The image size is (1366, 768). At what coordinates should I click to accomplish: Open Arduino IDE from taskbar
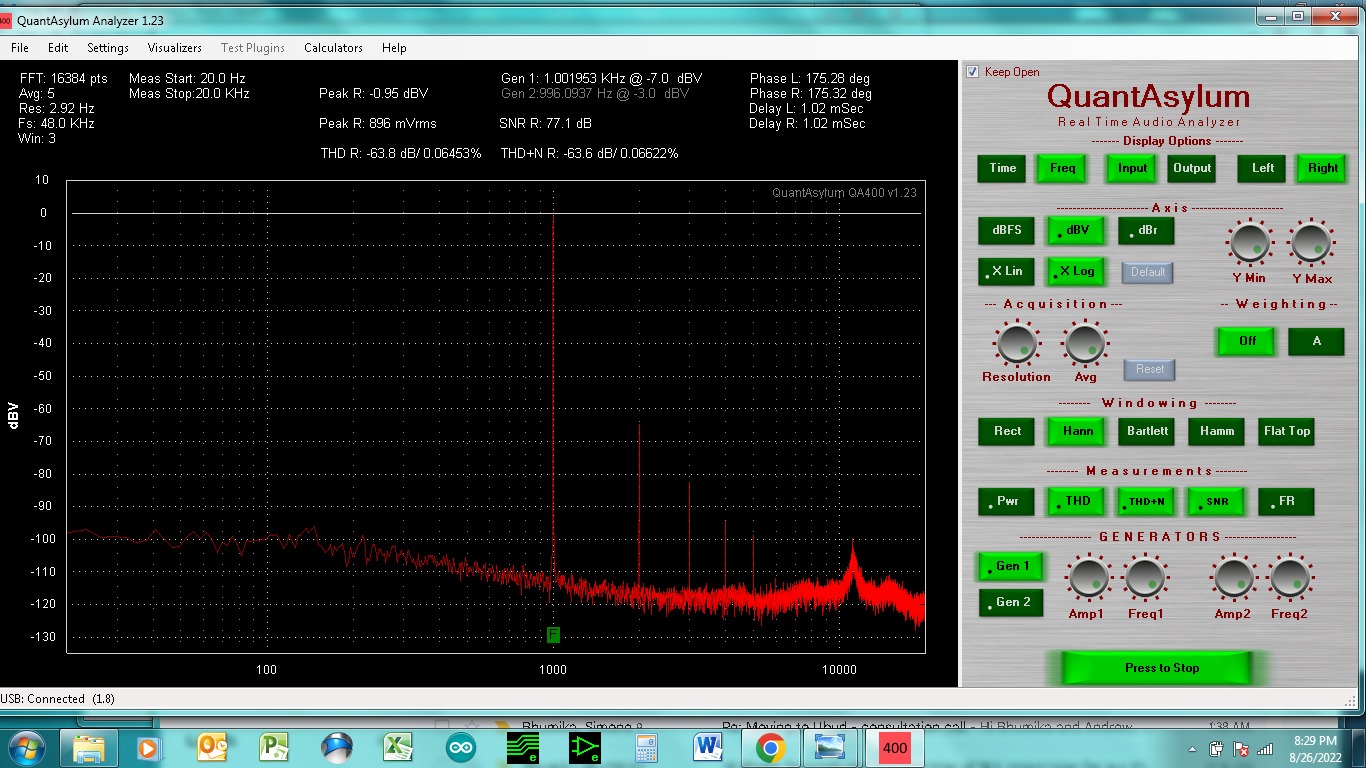[460, 747]
